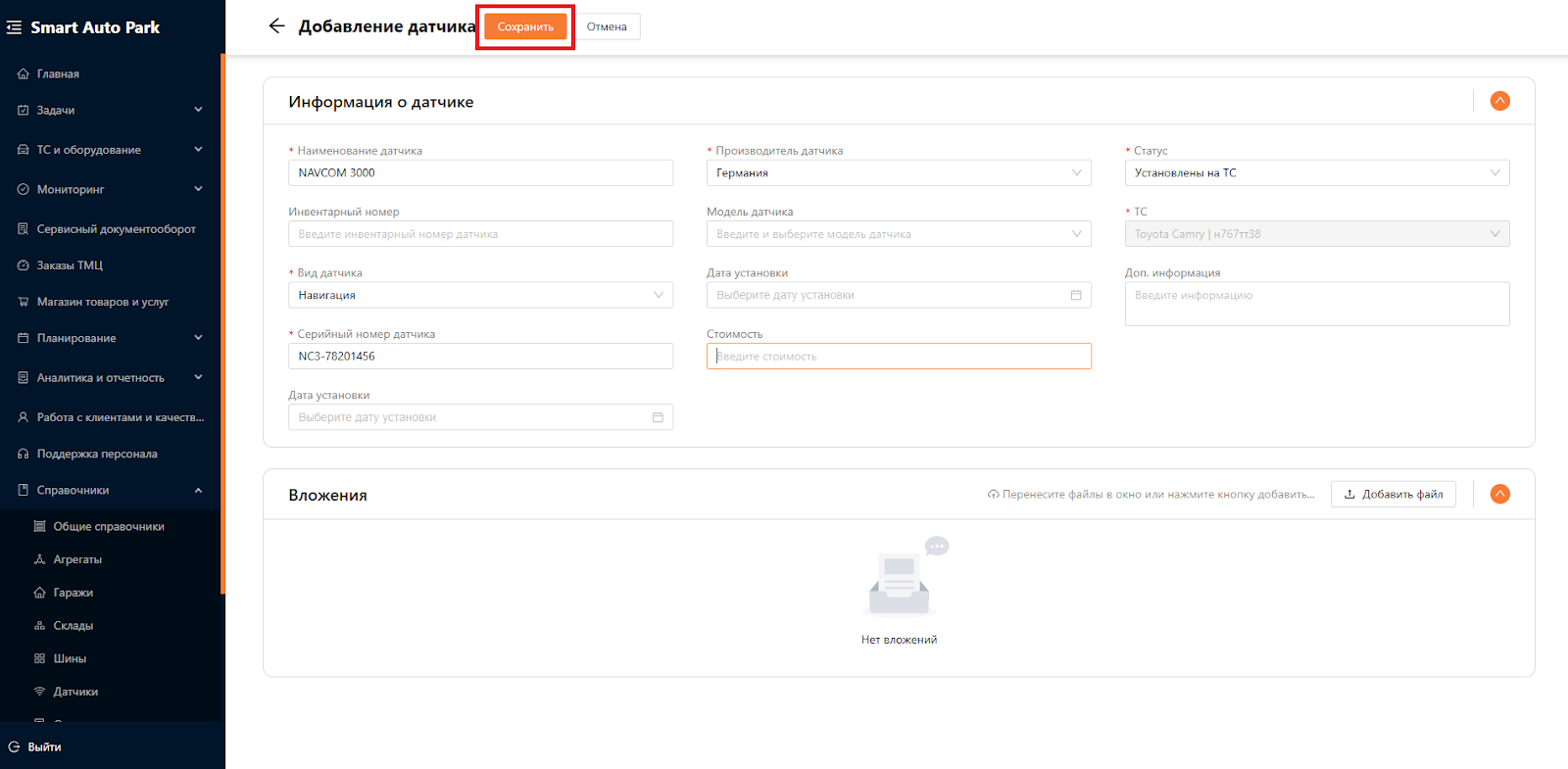1568x769 pixels.
Task: Click the Выйти logout icon
Action: [14, 746]
